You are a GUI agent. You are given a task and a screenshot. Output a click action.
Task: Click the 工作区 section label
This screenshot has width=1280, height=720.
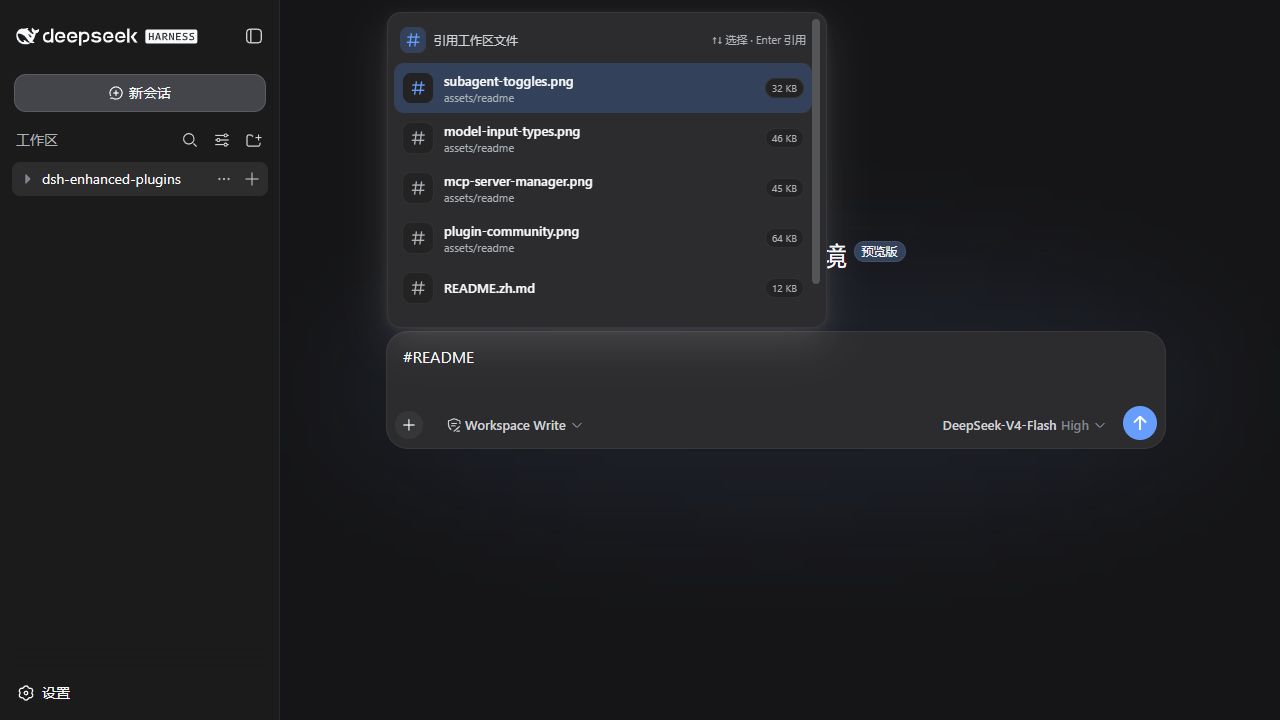[37, 140]
